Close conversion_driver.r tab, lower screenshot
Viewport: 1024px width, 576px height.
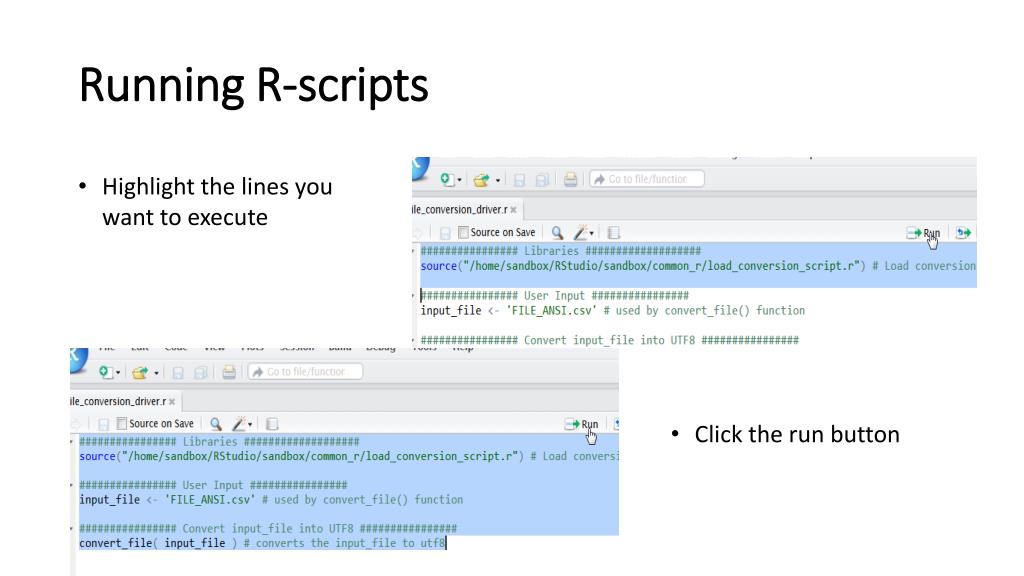coord(172,402)
